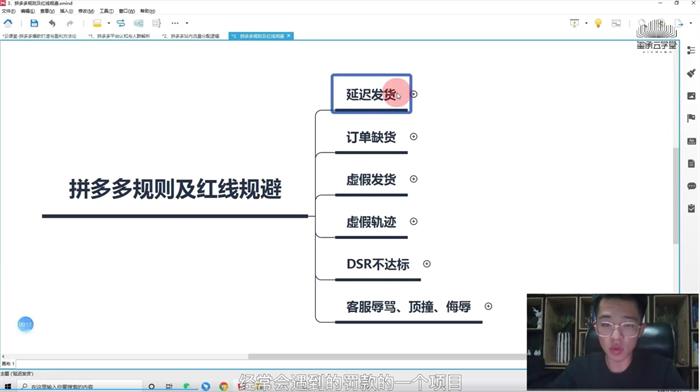
Task: Expand the 延迟发货 topic with its circle button
Action: (x=414, y=94)
